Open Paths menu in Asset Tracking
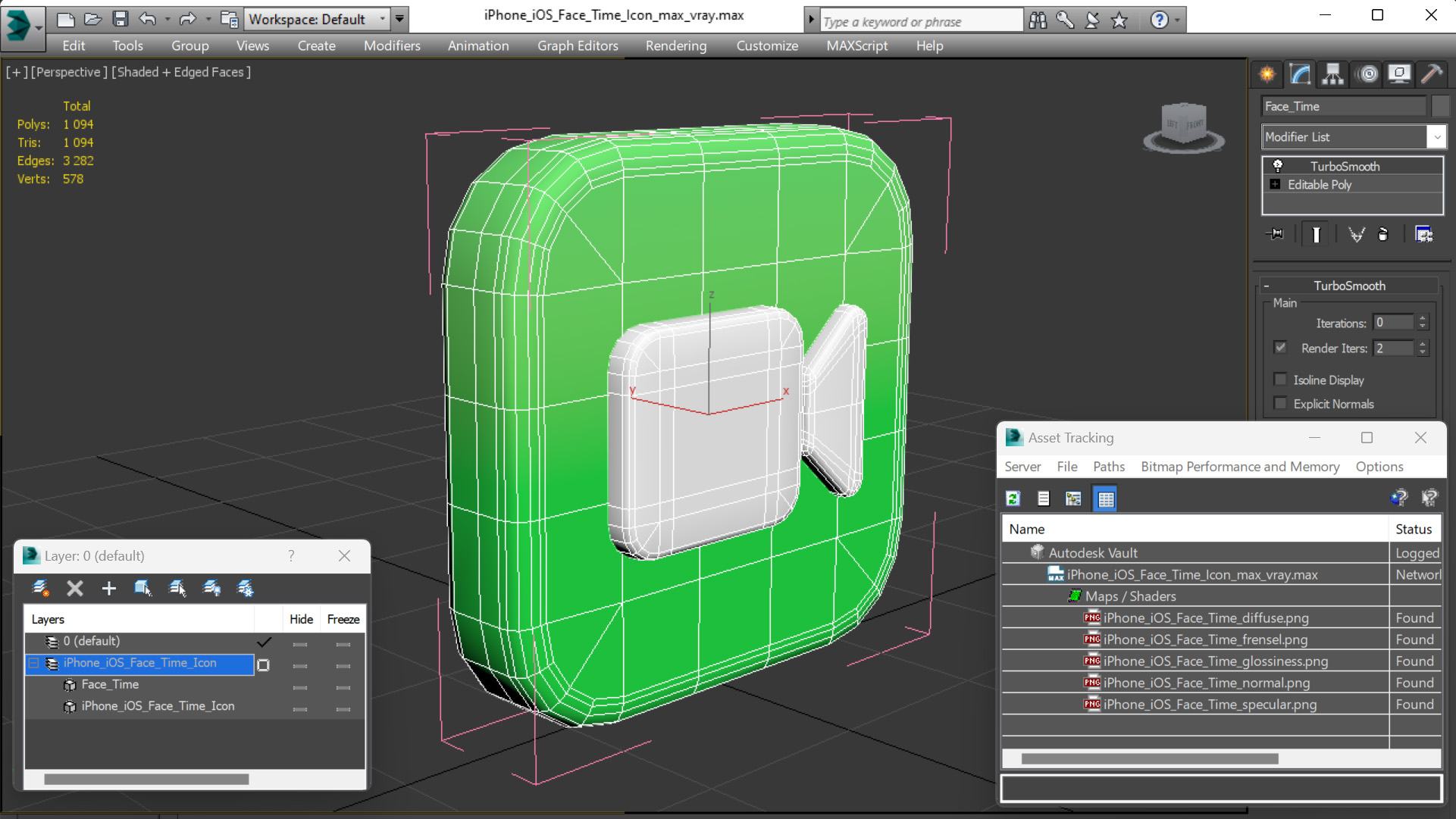The height and width of the screenshot is (819, 1456). 1108,467
